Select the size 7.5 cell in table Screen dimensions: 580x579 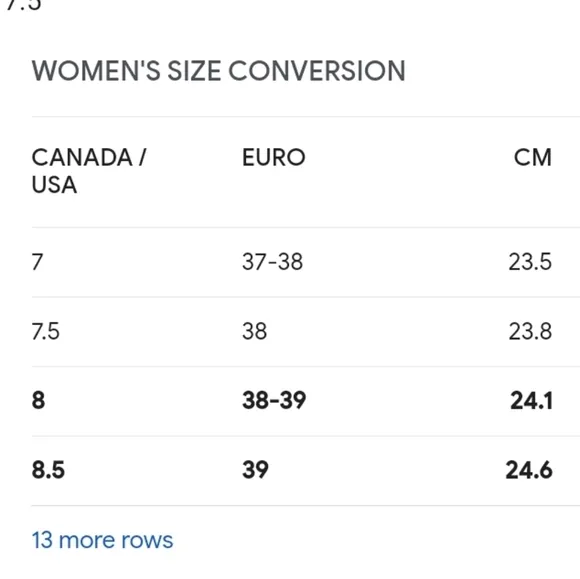[45, 331]
